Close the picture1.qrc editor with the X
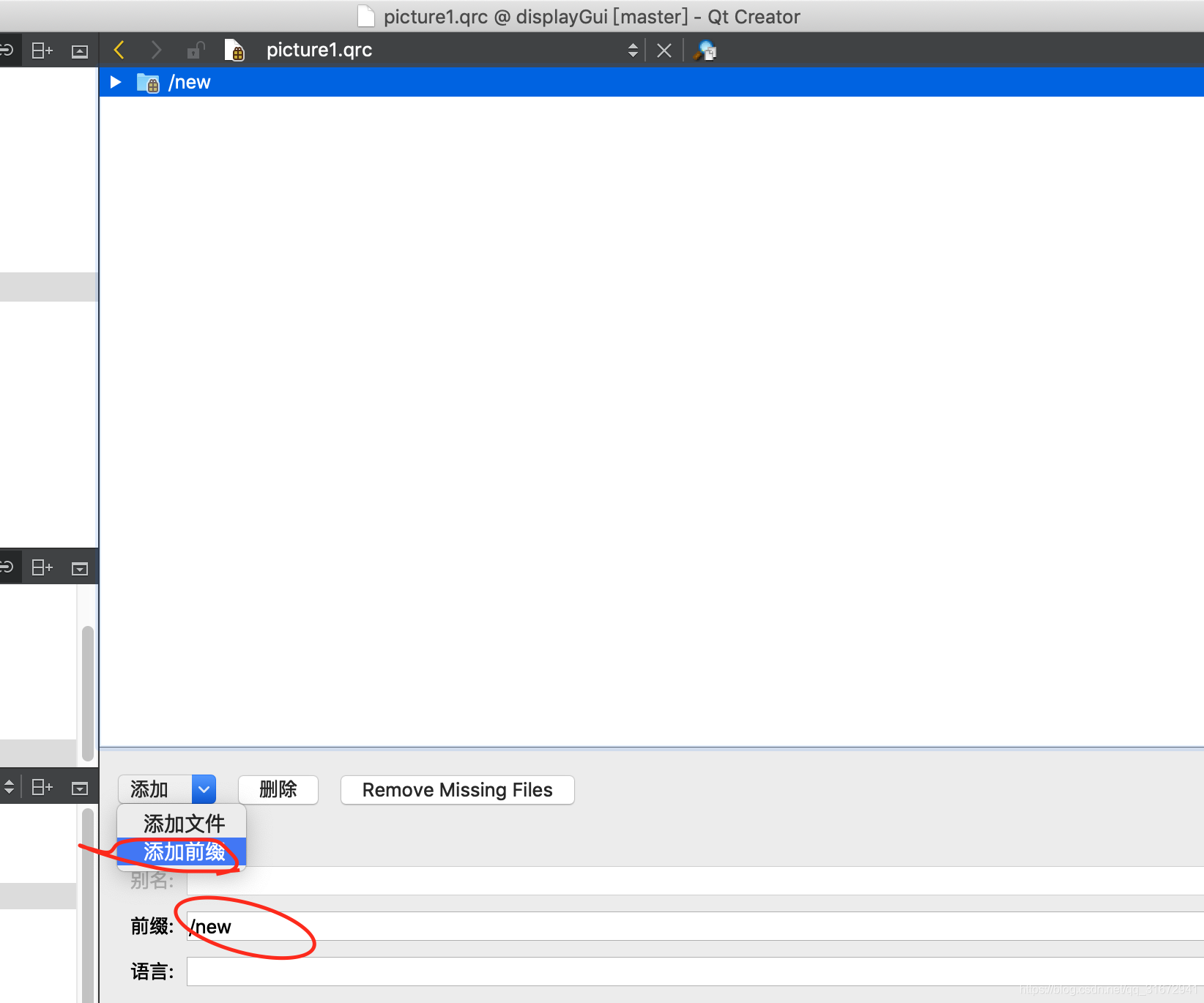Image resolution: width=1204 pixels, height=1003 pixels. click(664, 50)
